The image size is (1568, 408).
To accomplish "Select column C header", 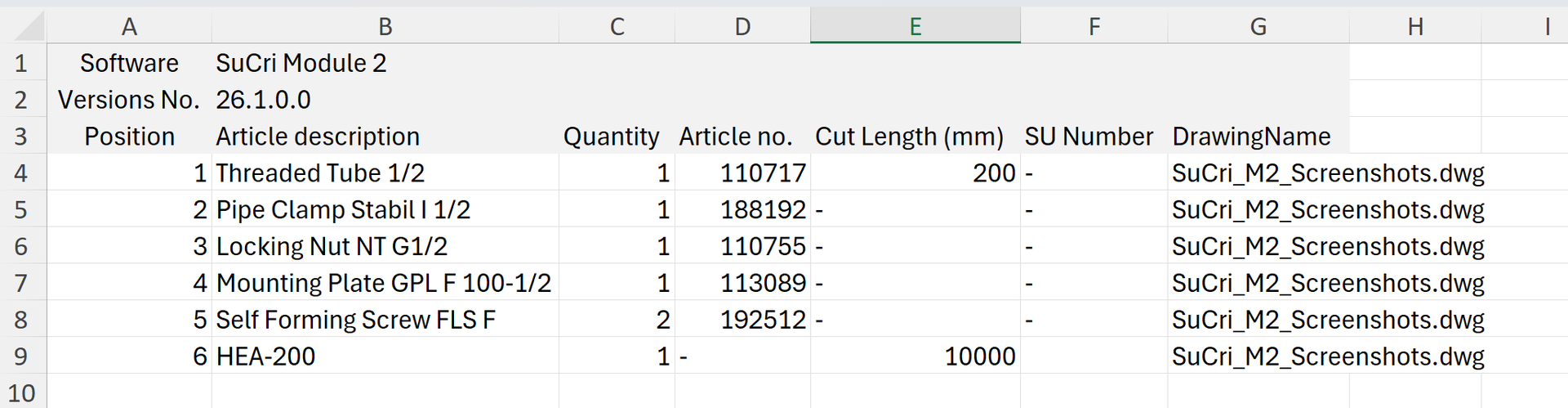I will (617, 27).
